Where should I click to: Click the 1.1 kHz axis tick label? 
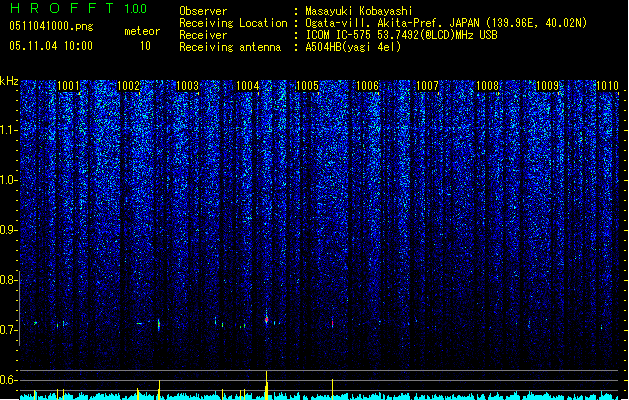(9, 130)
